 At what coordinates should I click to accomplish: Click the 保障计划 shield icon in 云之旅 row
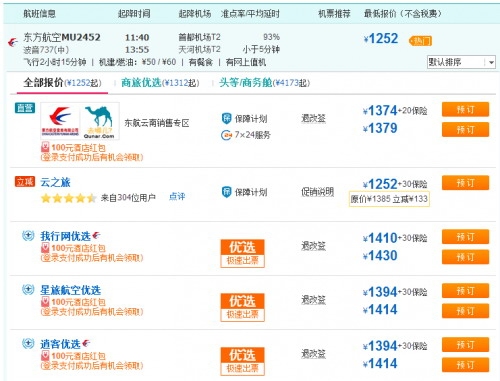click(226, 192)
